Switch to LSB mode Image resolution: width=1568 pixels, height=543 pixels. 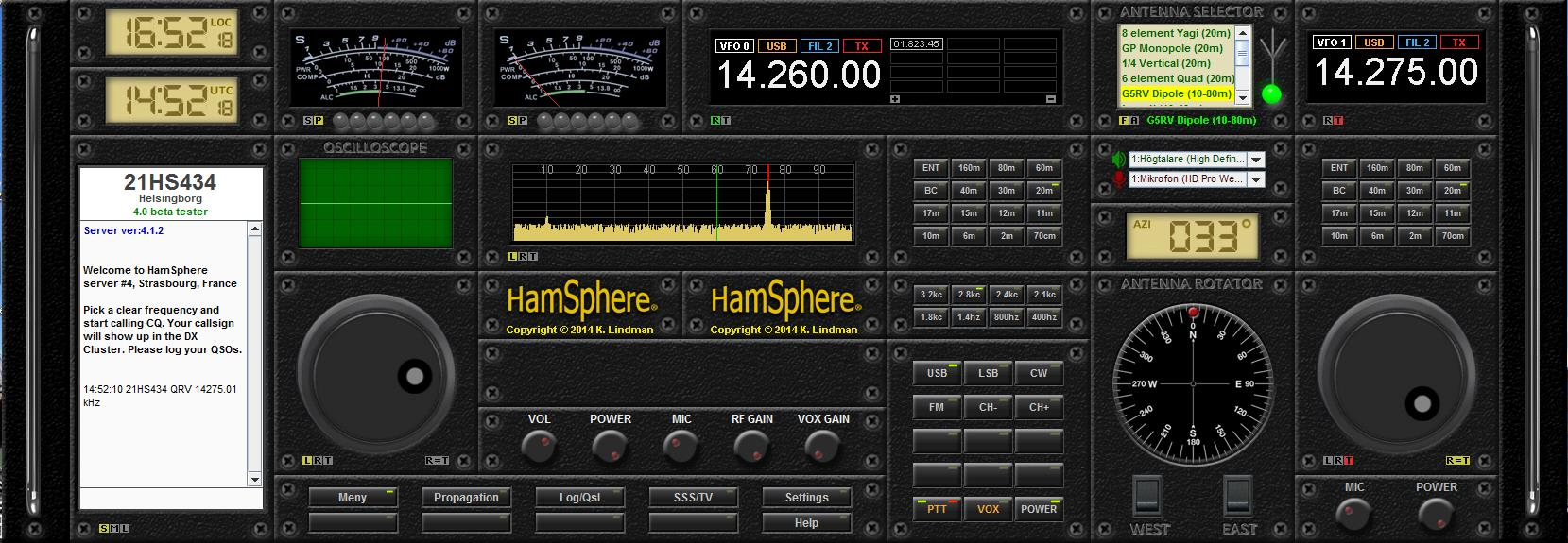(988, 373)
